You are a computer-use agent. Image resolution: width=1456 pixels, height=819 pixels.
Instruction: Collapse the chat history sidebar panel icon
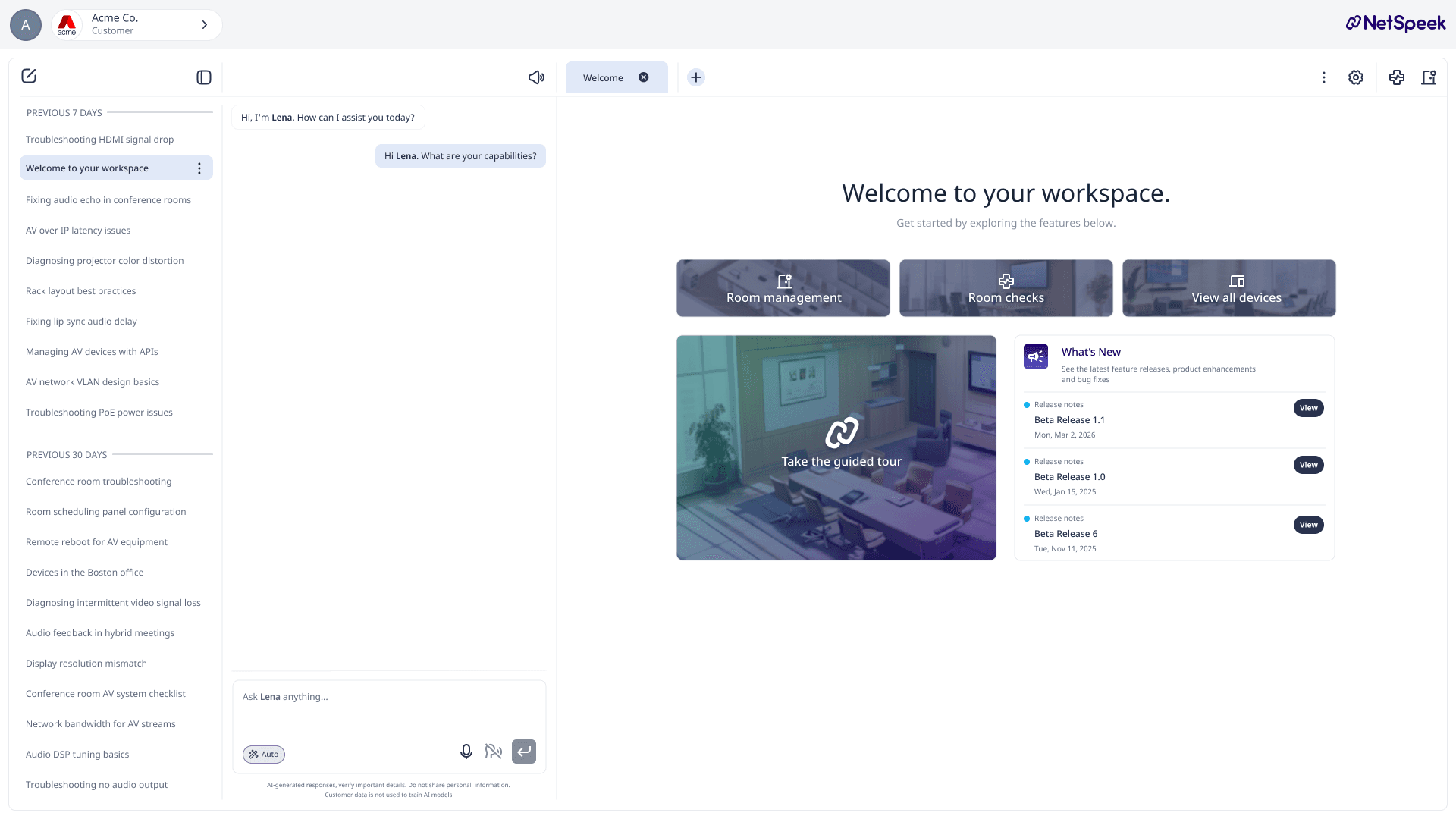coord(204,77)
